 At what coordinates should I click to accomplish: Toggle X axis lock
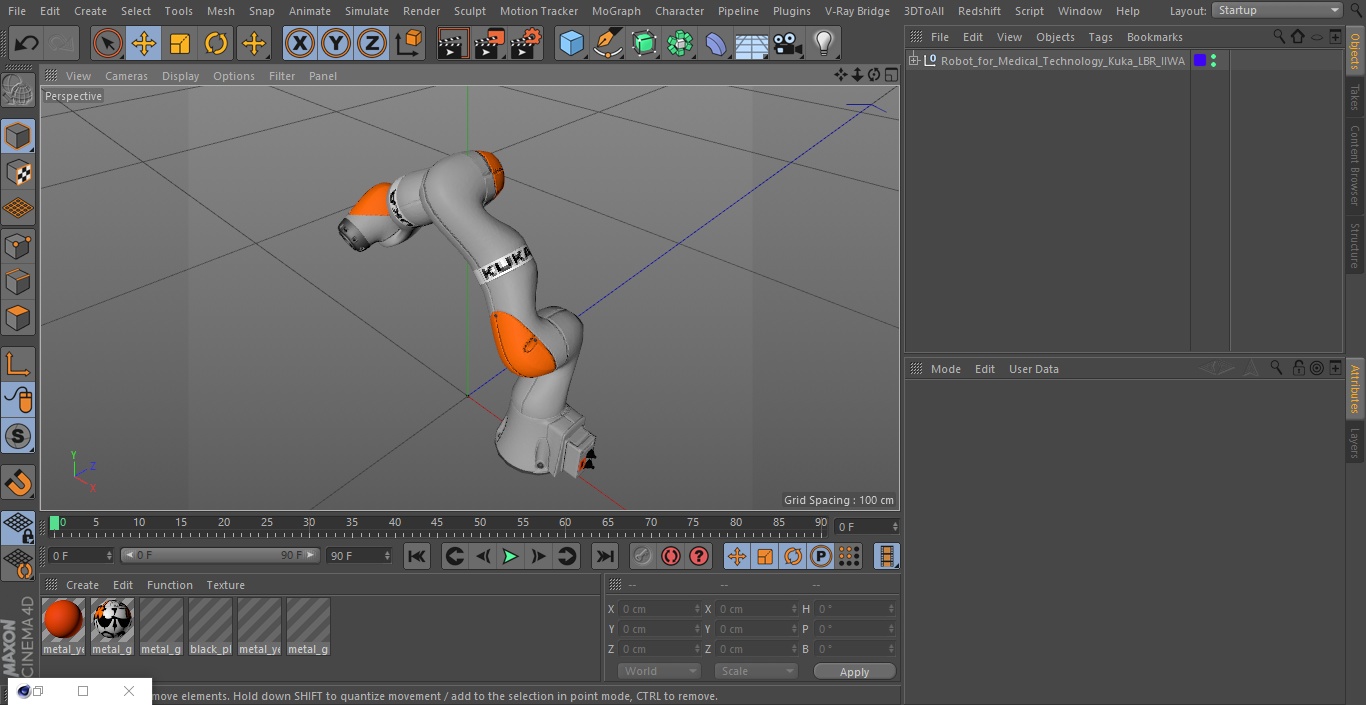pos(299,43)
